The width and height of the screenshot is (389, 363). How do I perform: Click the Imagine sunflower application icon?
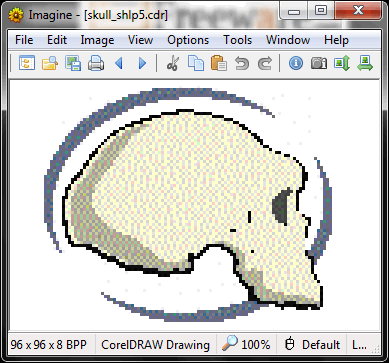(x=16, y=15)
